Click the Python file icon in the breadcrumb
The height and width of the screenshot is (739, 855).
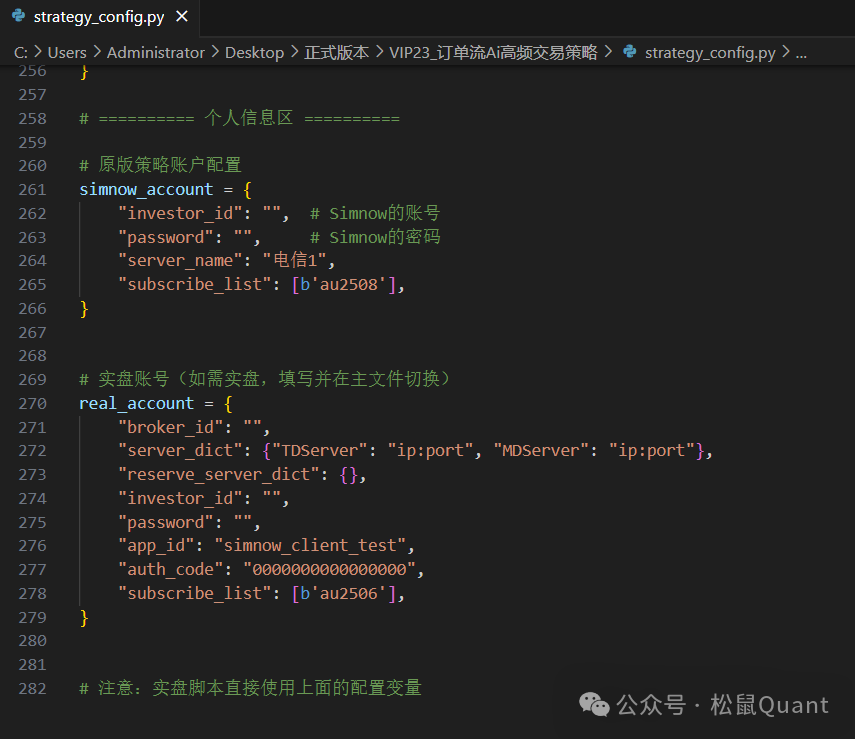(x=629, y=52)
